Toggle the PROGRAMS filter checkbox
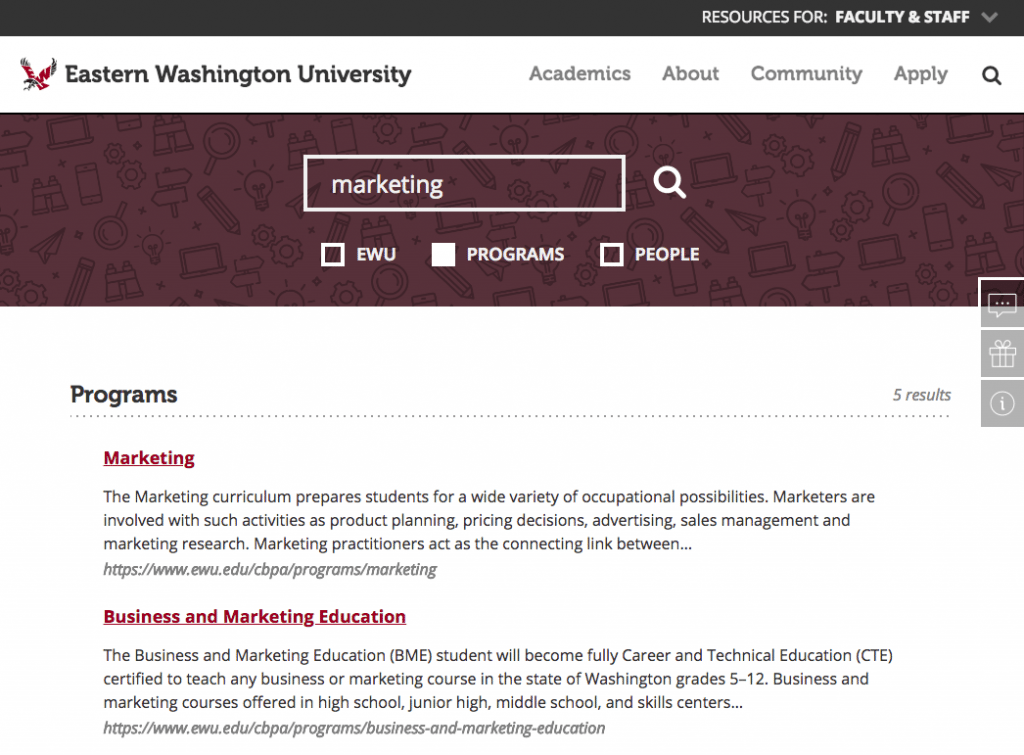Image resolution: width=1024 pixels, height=755 pixels. point(444,255)
